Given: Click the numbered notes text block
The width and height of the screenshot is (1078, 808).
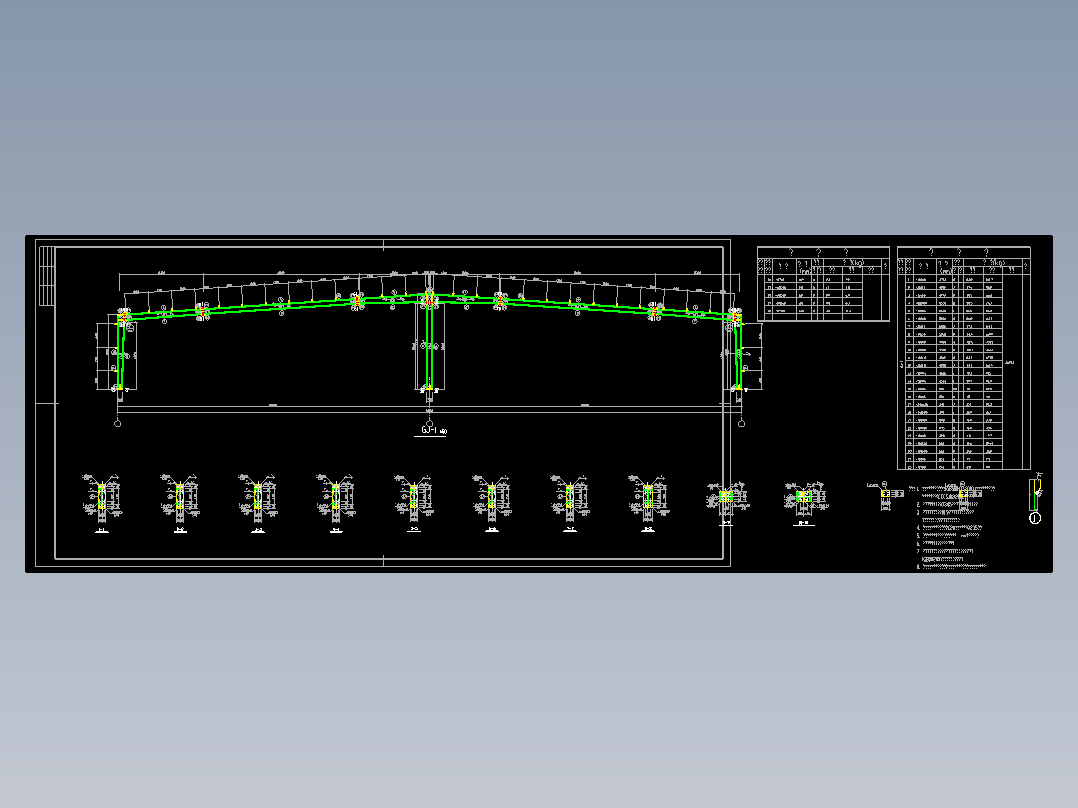Looking at the screenshot, I should [x=952, y=527].
